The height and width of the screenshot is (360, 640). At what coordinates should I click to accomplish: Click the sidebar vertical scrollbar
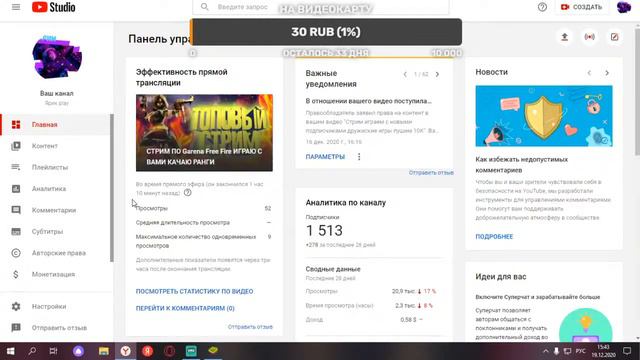(x=111, y=188)
